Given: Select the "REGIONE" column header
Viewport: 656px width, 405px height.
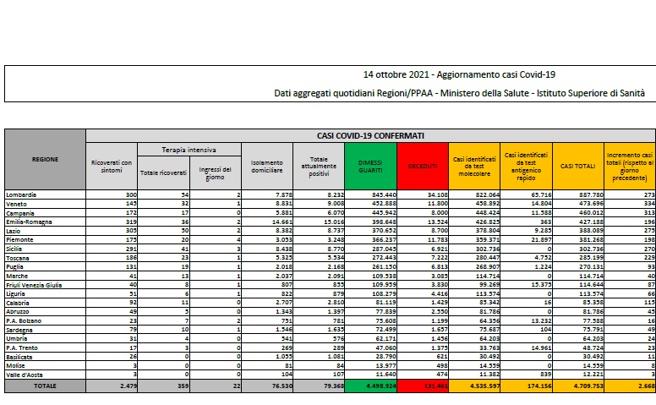Looking at the screenshot, I should pos(45,159).
